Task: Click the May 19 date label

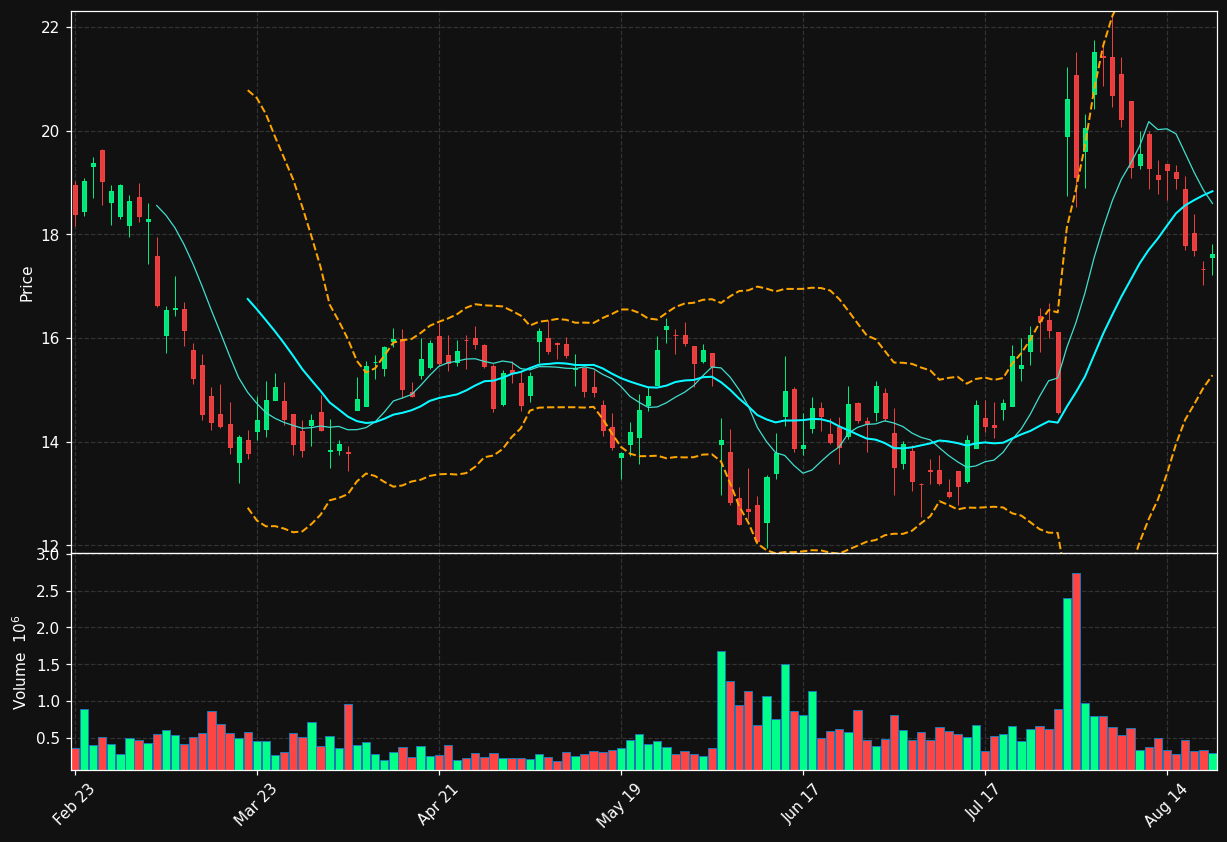Action: 620,803
